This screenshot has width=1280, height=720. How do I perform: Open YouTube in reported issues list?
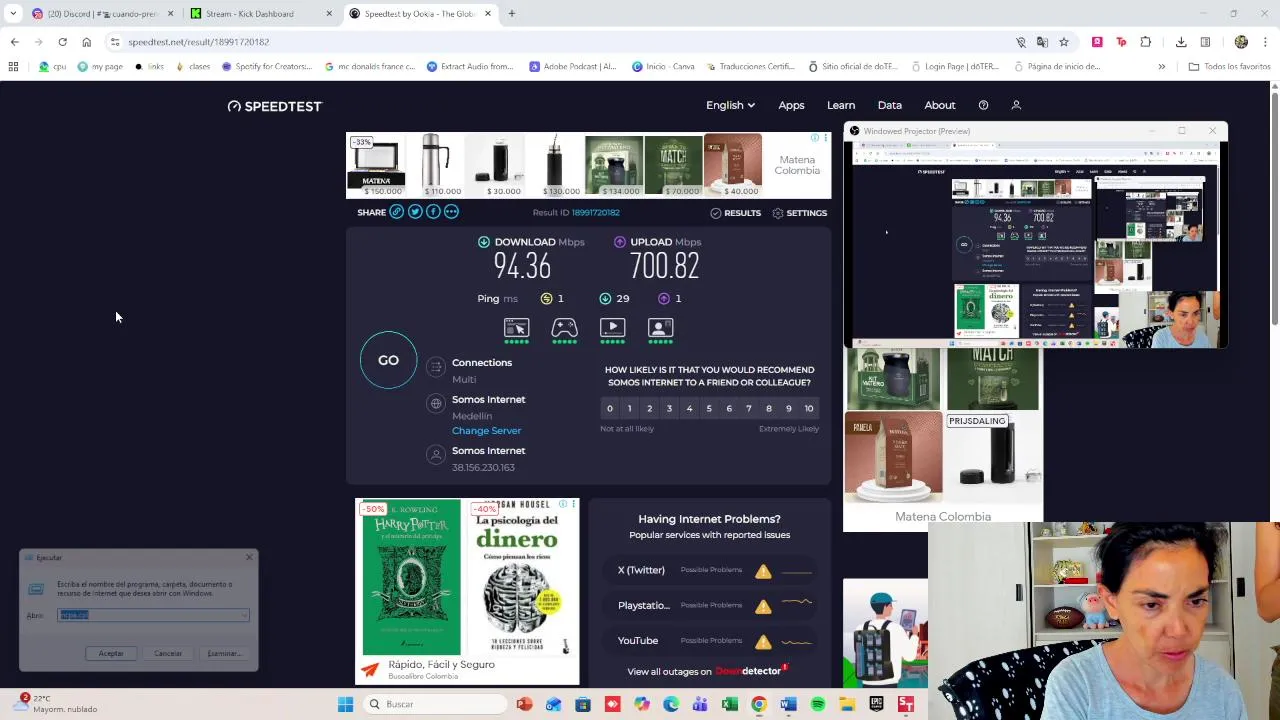[x=638, y=641]
